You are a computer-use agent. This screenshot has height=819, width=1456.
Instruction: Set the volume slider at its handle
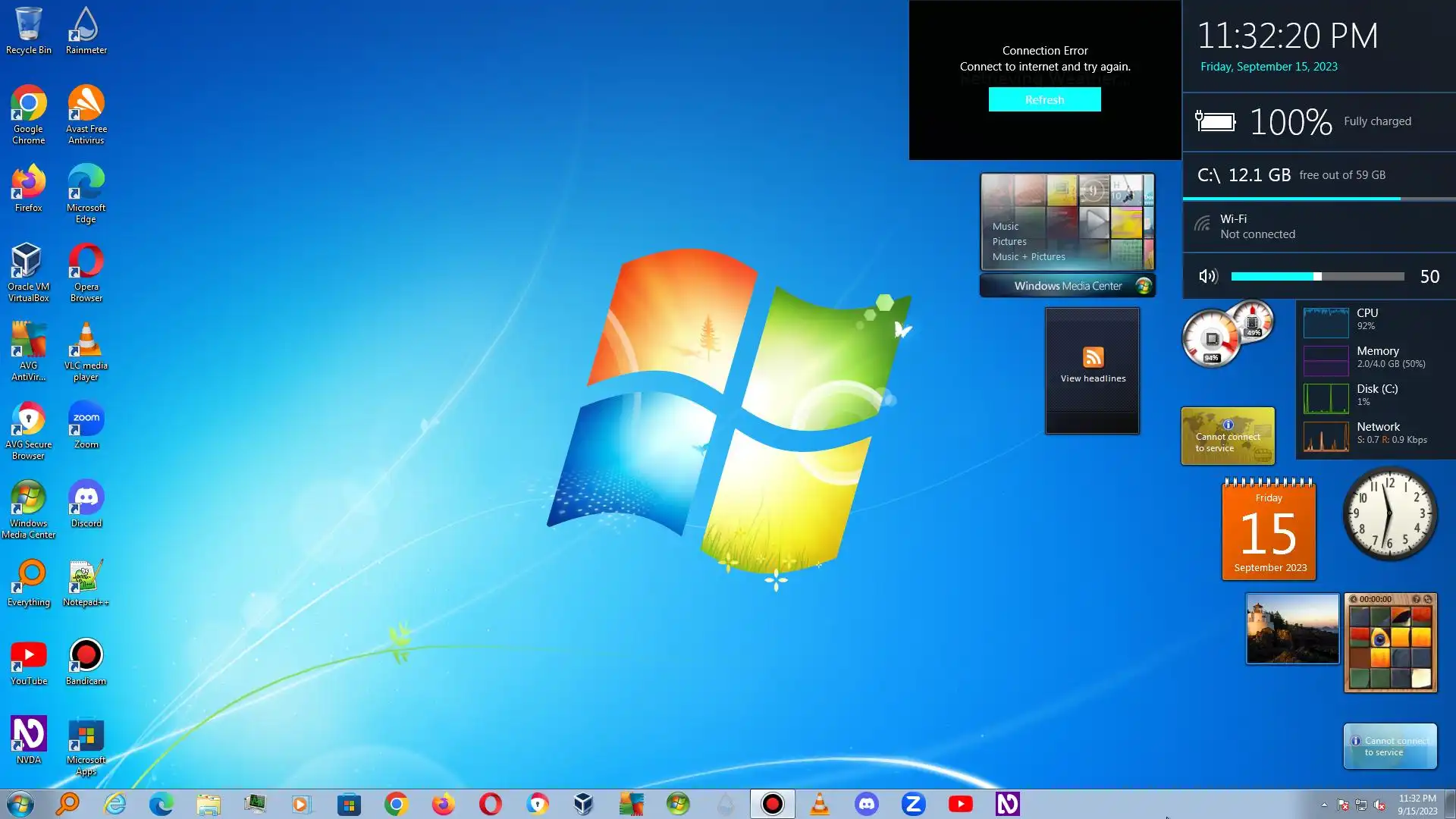pyautogui.click(x=1317, y=277)
